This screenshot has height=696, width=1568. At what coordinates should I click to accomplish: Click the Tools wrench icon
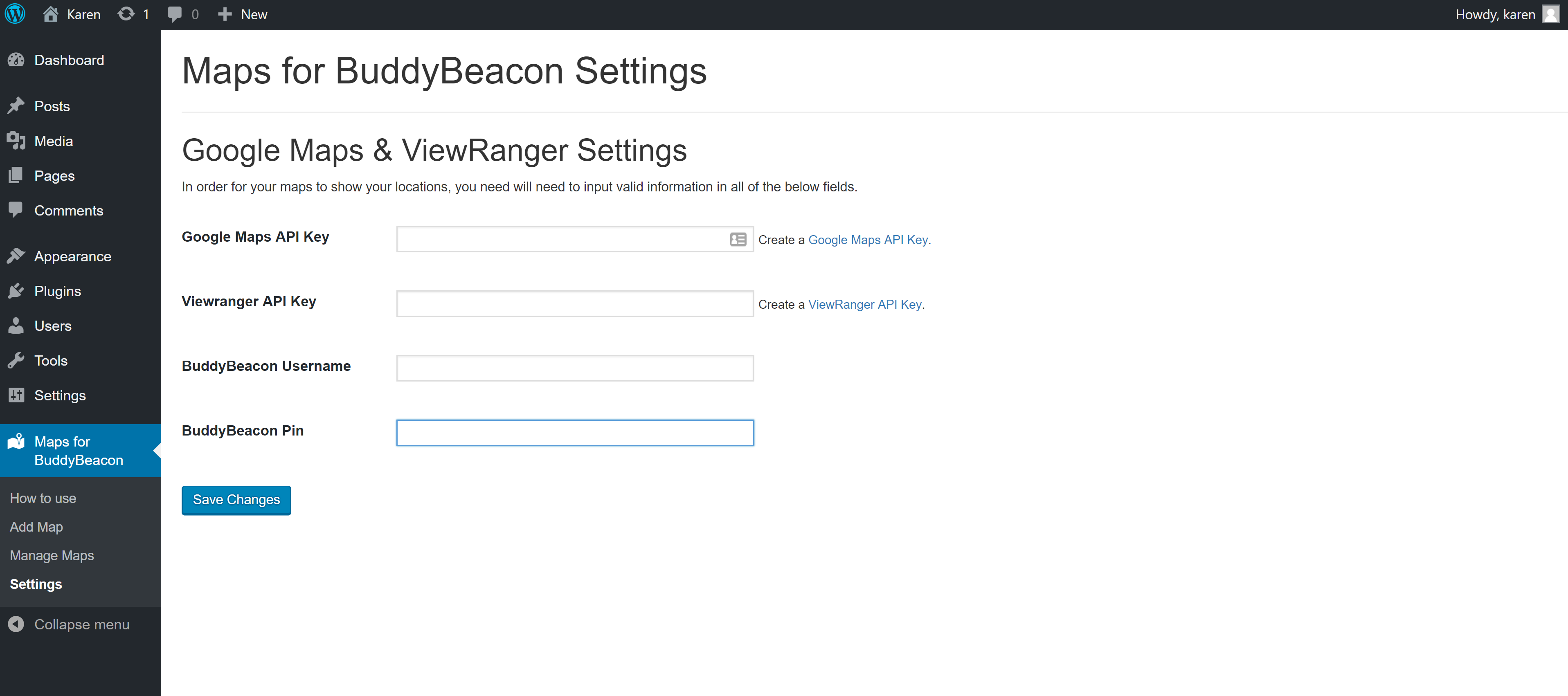[x=16, y=360]
